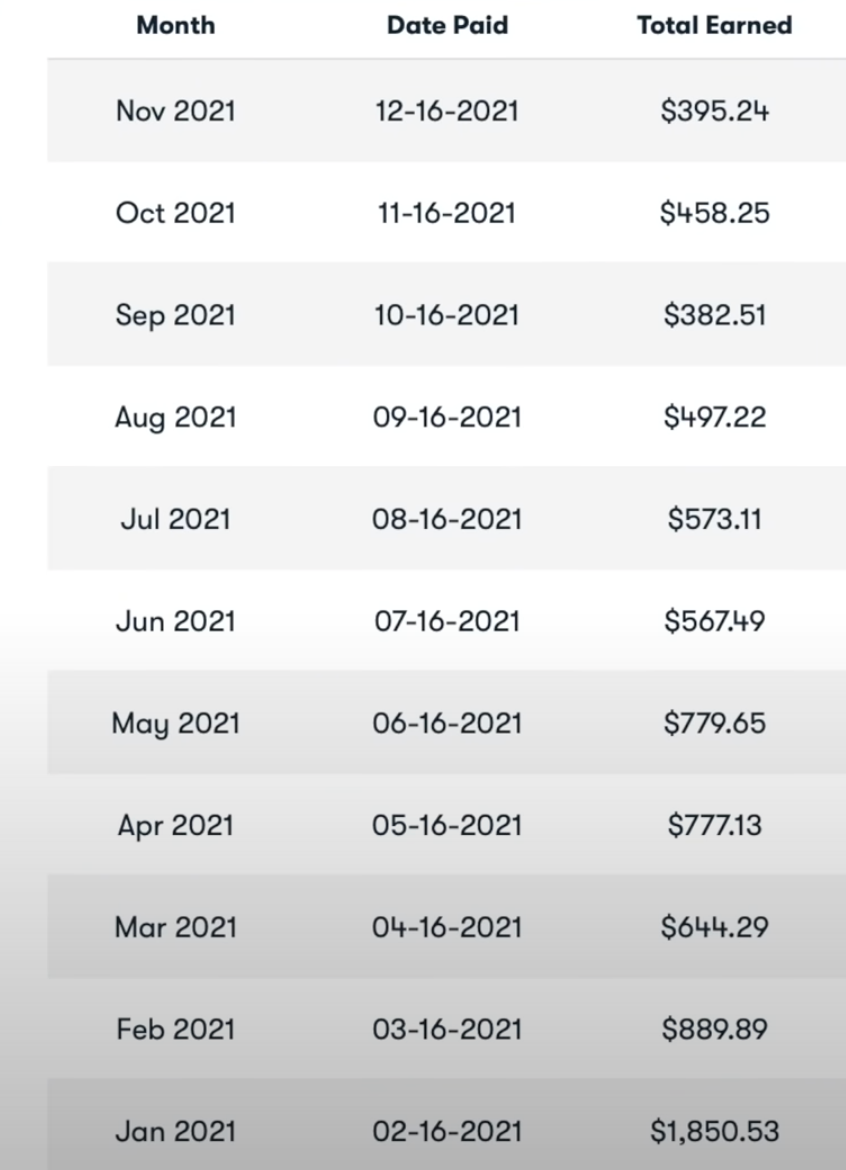846x1170 pixels.
Task: Click the Oct 2021 row label
Action: click(176, 213)
